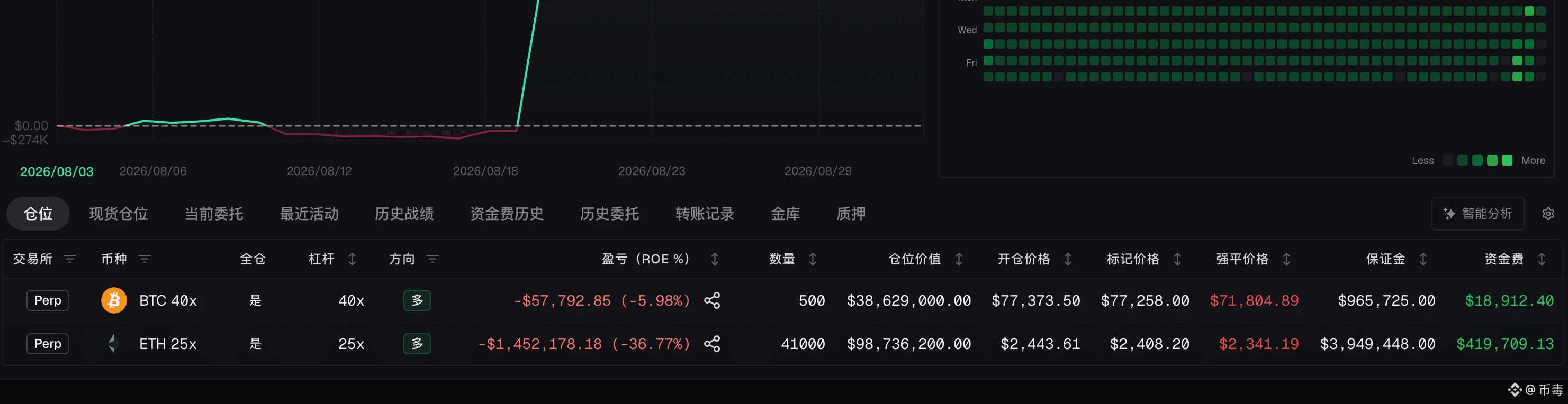
Task: Open the transfer records (转账记录) tab
Action: [x=704, y=214]
